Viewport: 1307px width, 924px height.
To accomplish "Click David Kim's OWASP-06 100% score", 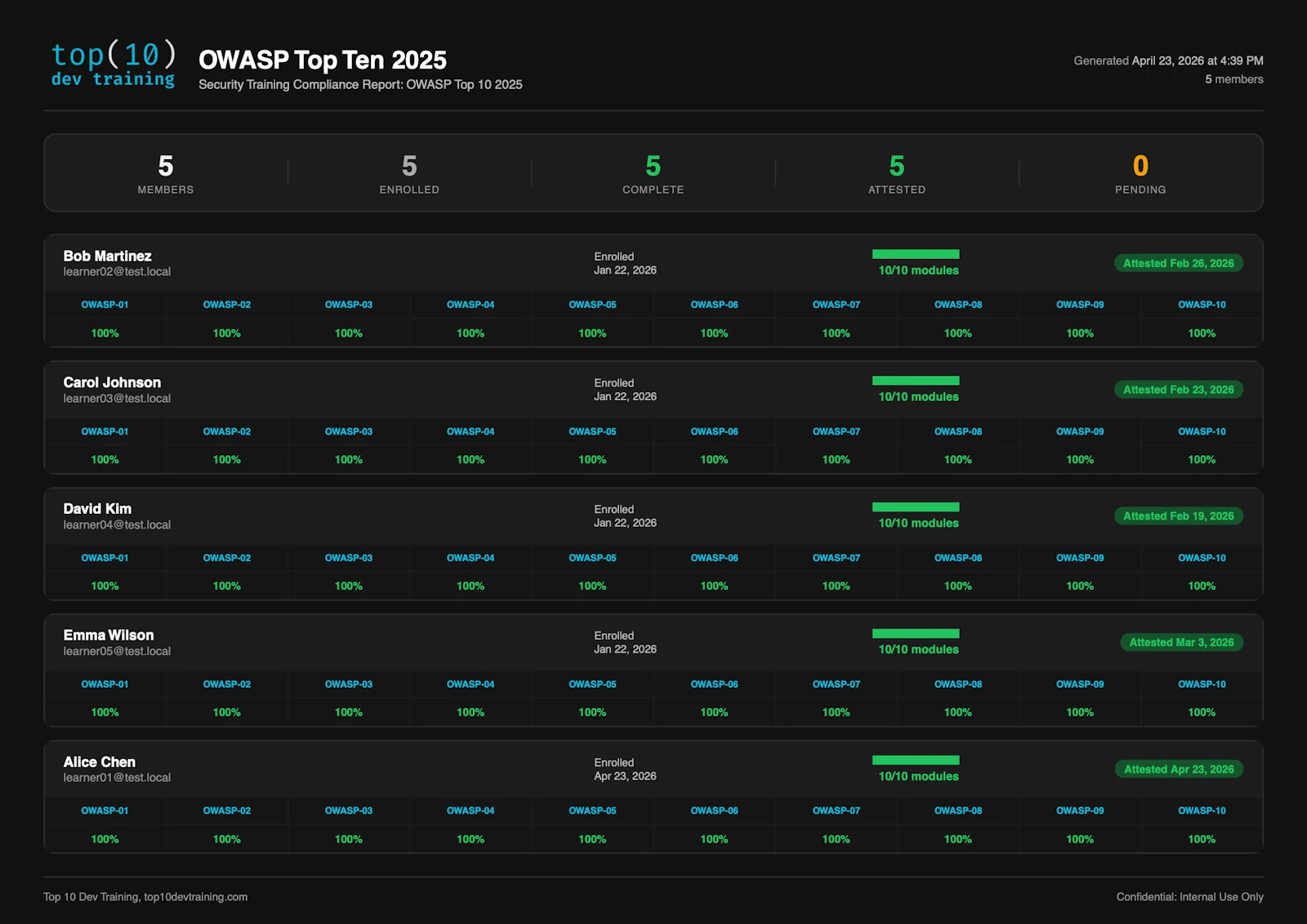I will coord(714,587).
